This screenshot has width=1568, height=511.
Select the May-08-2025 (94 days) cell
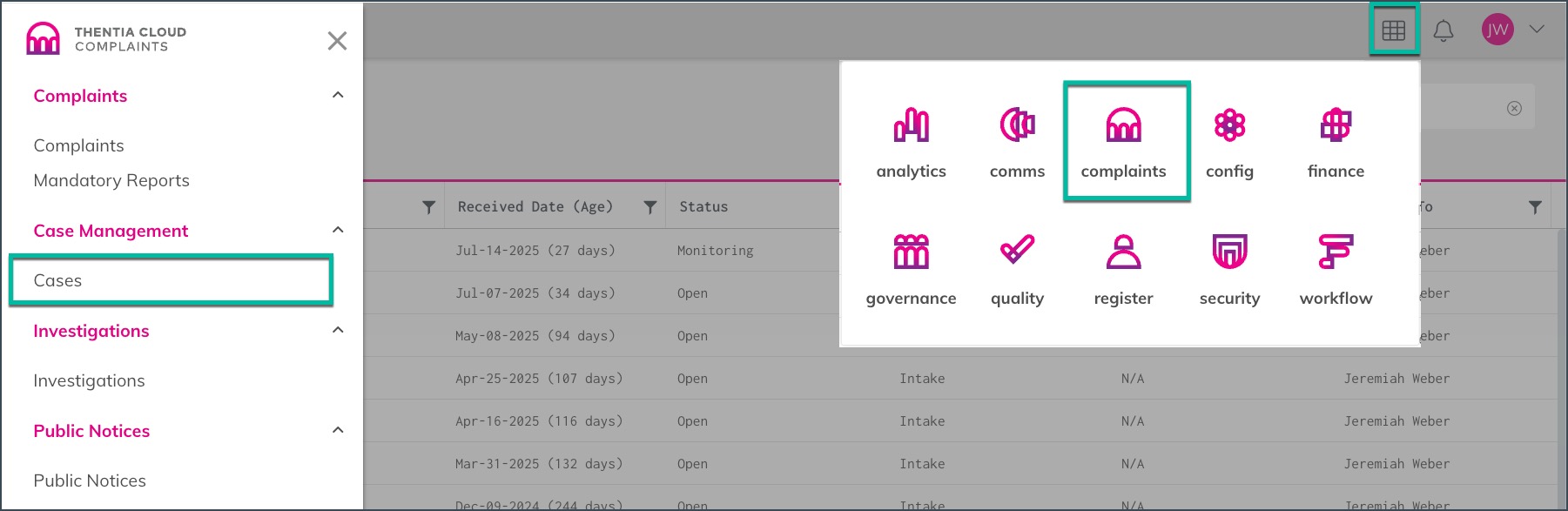click(x=535, y=336)
